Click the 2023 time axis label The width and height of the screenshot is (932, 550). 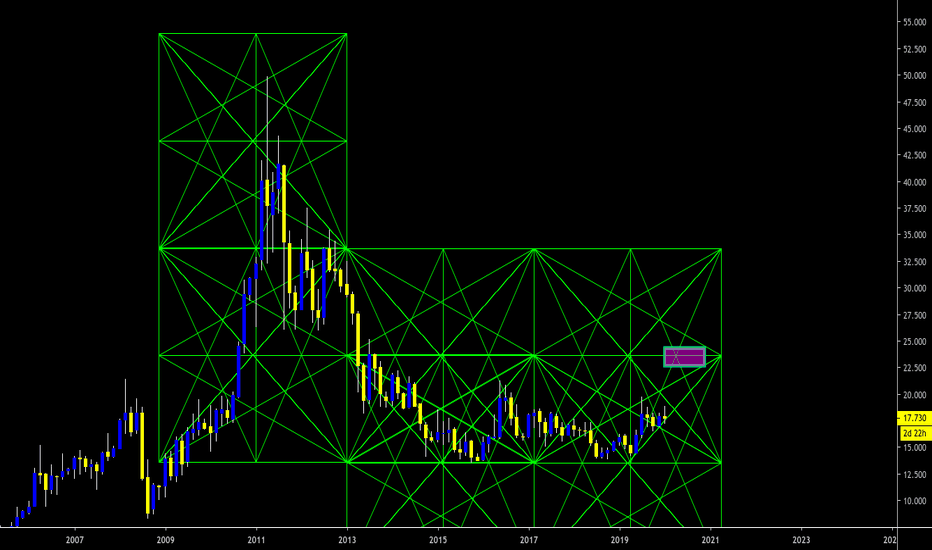pos(801,540)
